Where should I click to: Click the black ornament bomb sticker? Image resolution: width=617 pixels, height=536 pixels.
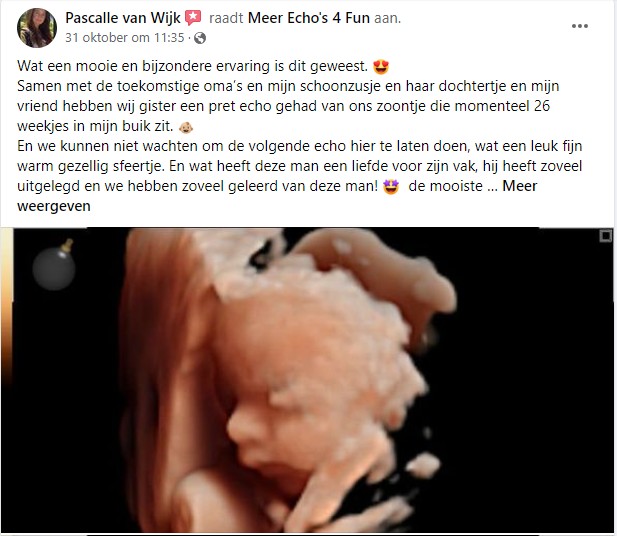54,265
